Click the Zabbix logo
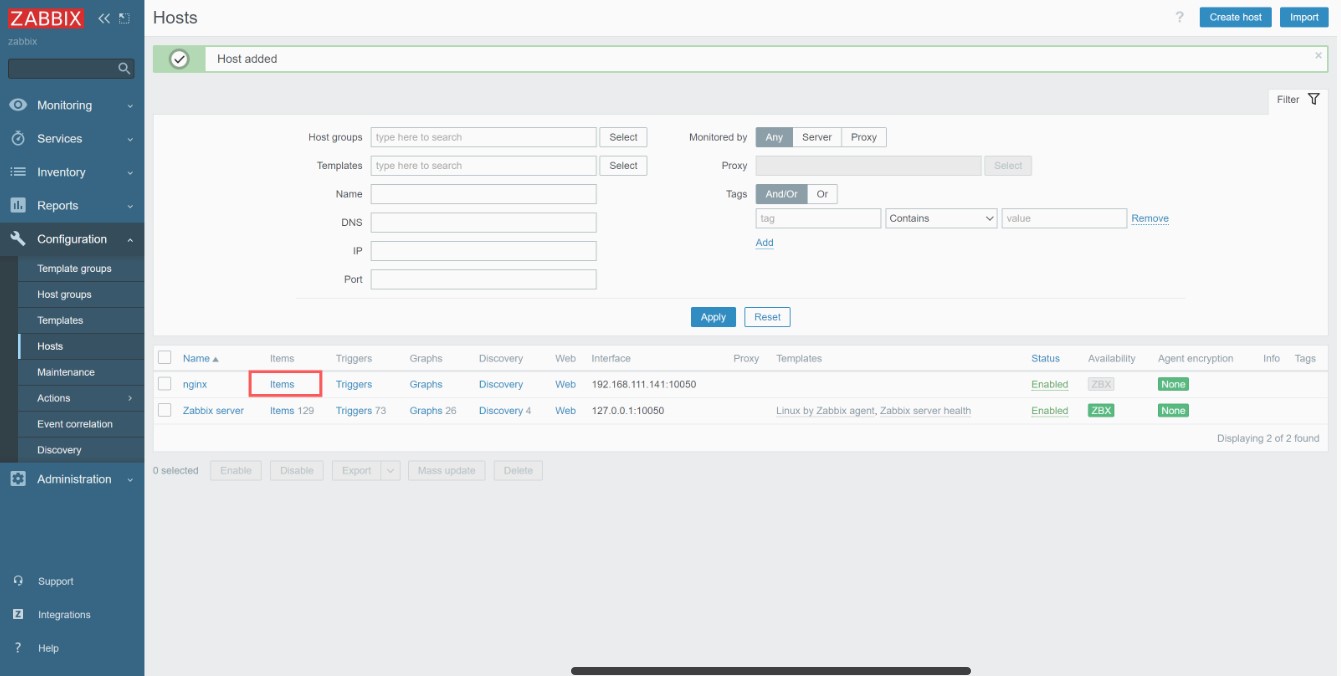Screen dimensions: 1341x676 [47, 18]
